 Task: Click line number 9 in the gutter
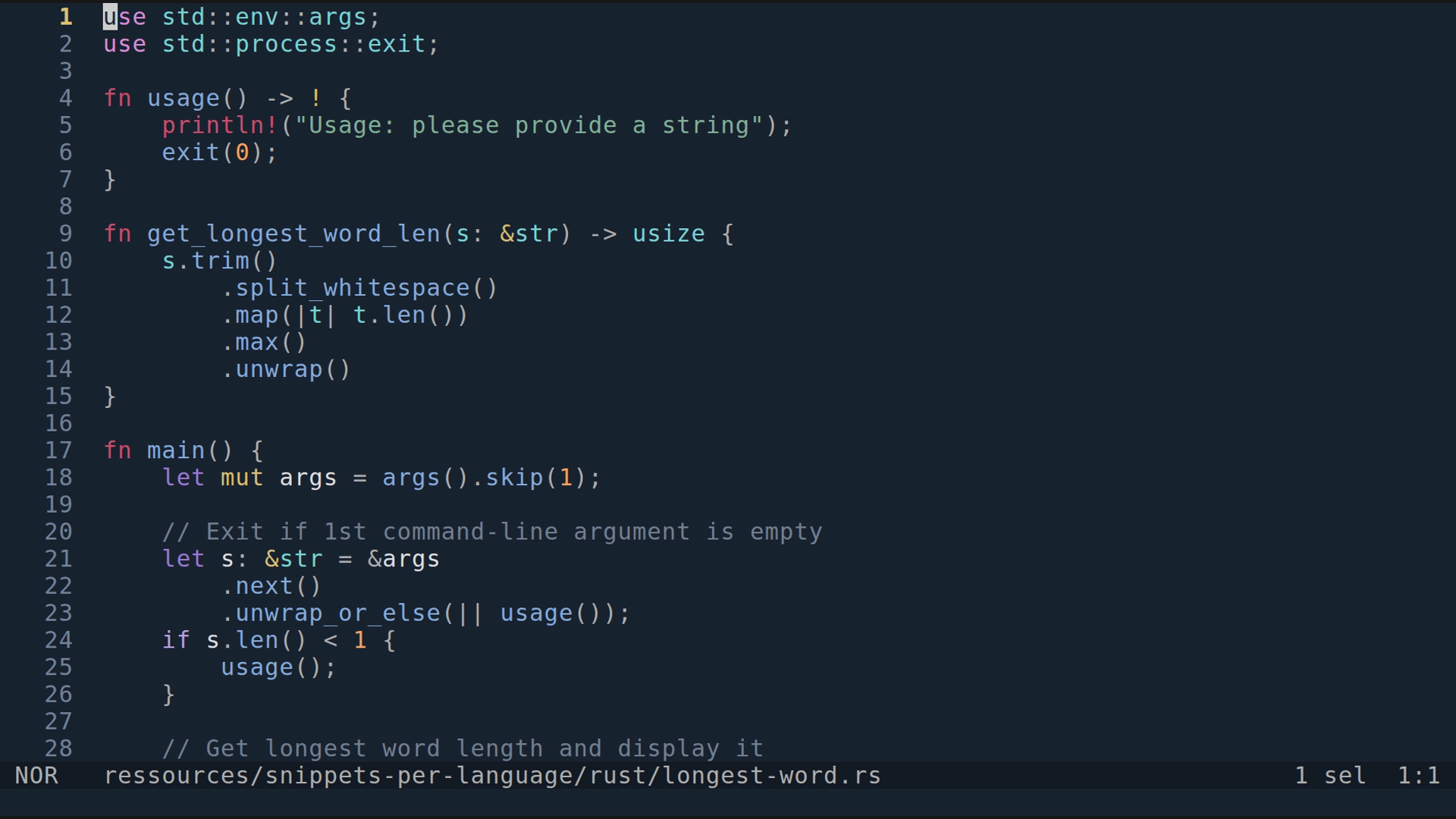pos(65,234)
